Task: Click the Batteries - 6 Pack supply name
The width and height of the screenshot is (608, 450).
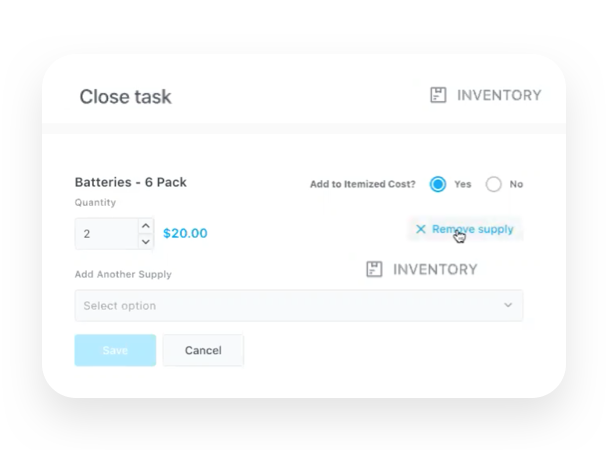Action: tap(131, 182)
